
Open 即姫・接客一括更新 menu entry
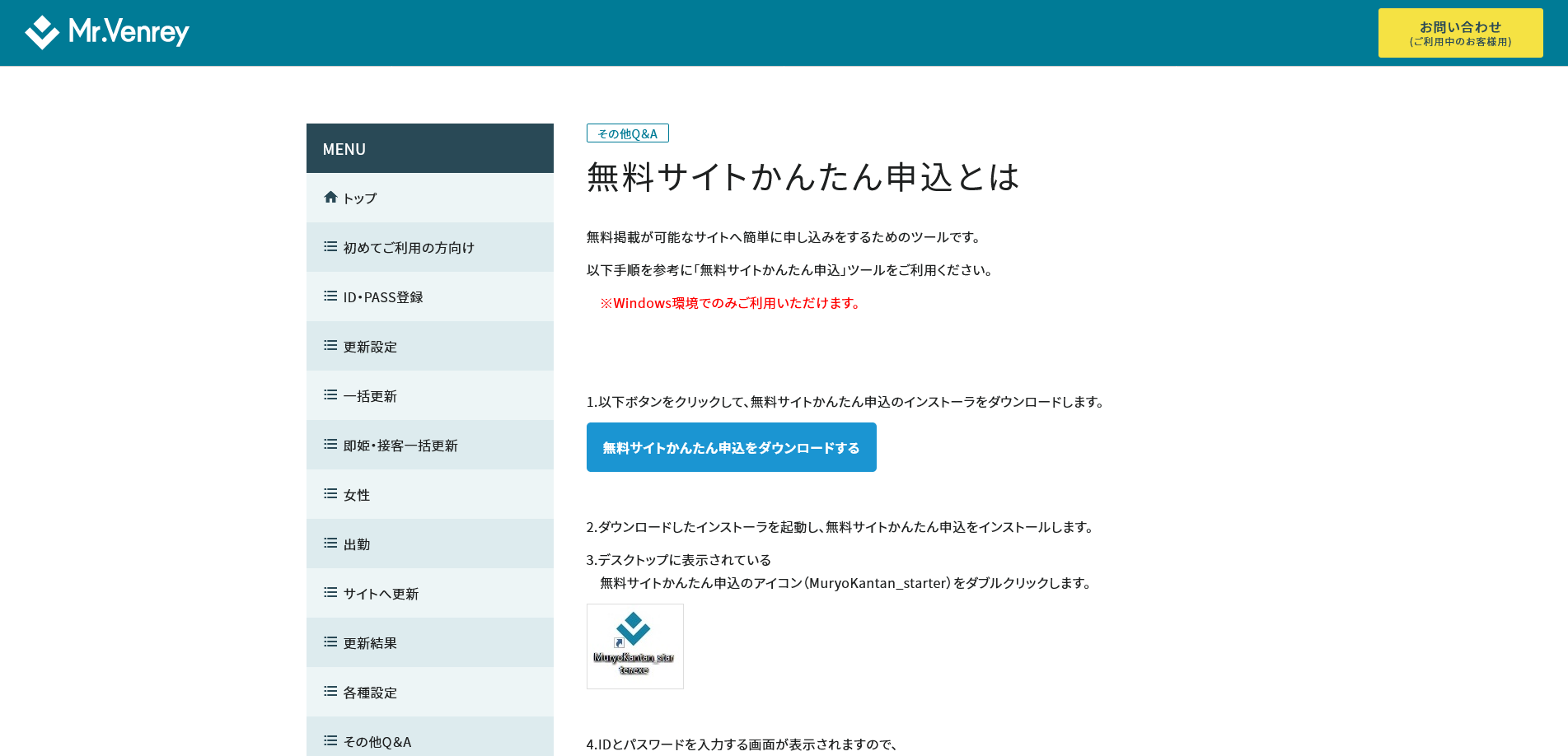click(x=430, y=445)
